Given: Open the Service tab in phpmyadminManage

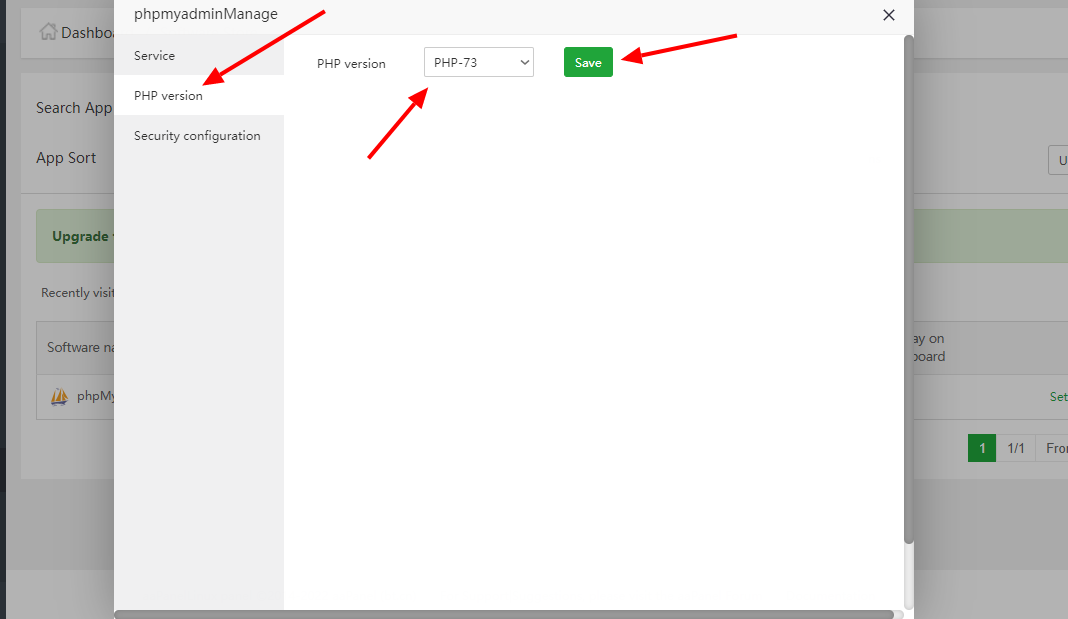Looking at the screenshot, I should (198, 55).
